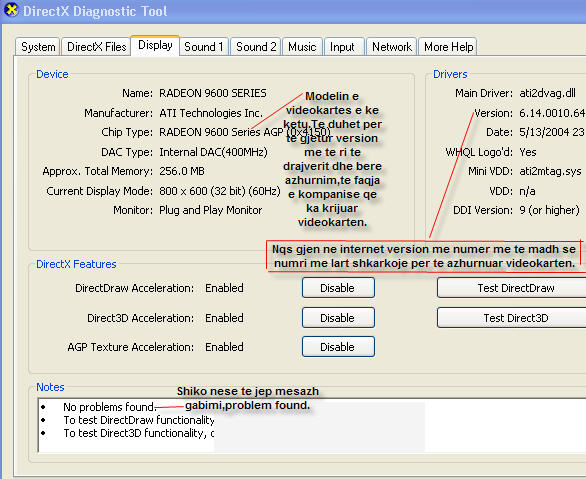Image resolution: width=586 pixels, height=479 pixels.
Task: Open the Sound 1 tab
Action: pyautogui.click(x=204, y=47)
